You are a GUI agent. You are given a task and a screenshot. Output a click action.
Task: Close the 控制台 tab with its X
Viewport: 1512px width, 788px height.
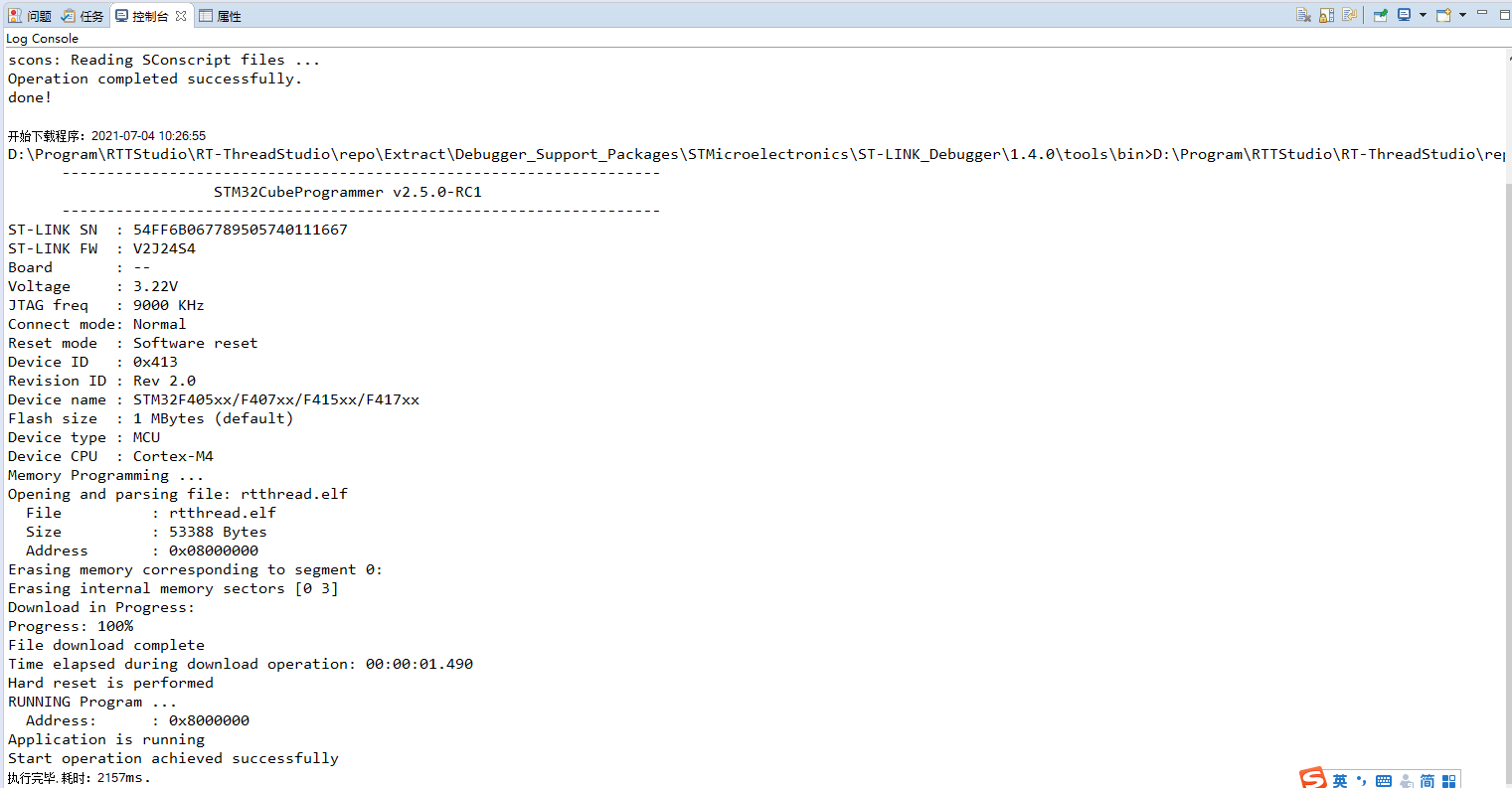[x=181, y=16]
